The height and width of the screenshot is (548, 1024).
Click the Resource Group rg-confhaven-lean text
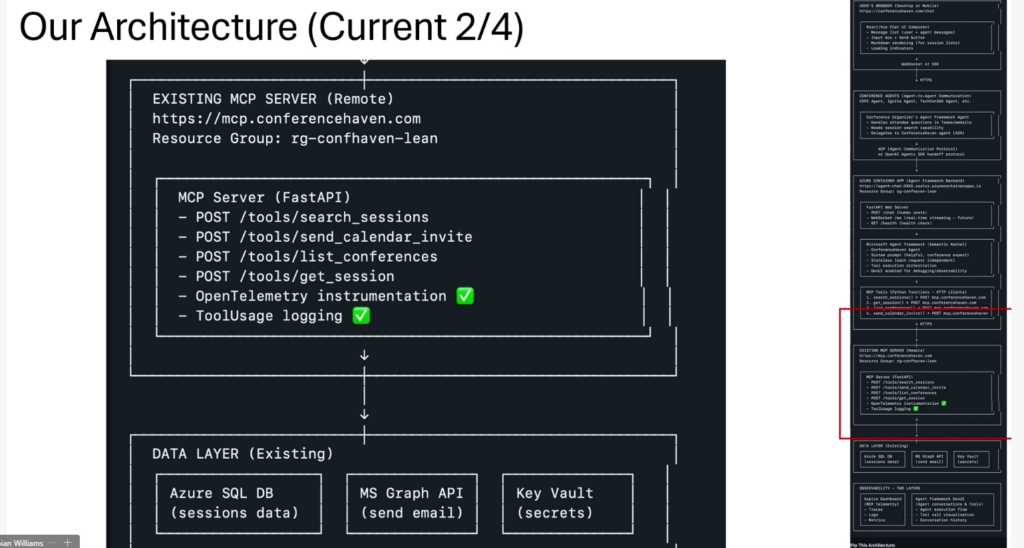point(294,138)
